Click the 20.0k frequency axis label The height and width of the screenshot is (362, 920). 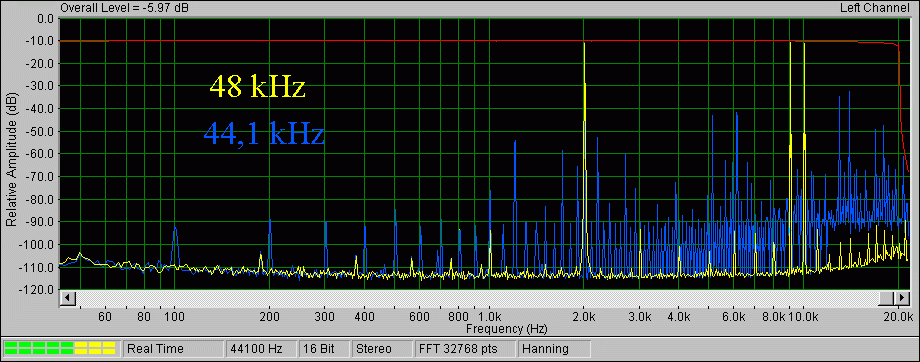tap(899, 317)
